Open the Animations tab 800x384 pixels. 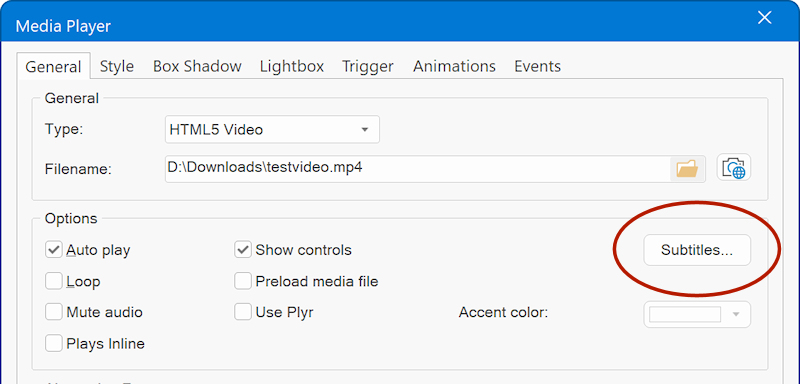tap(454, 66)
